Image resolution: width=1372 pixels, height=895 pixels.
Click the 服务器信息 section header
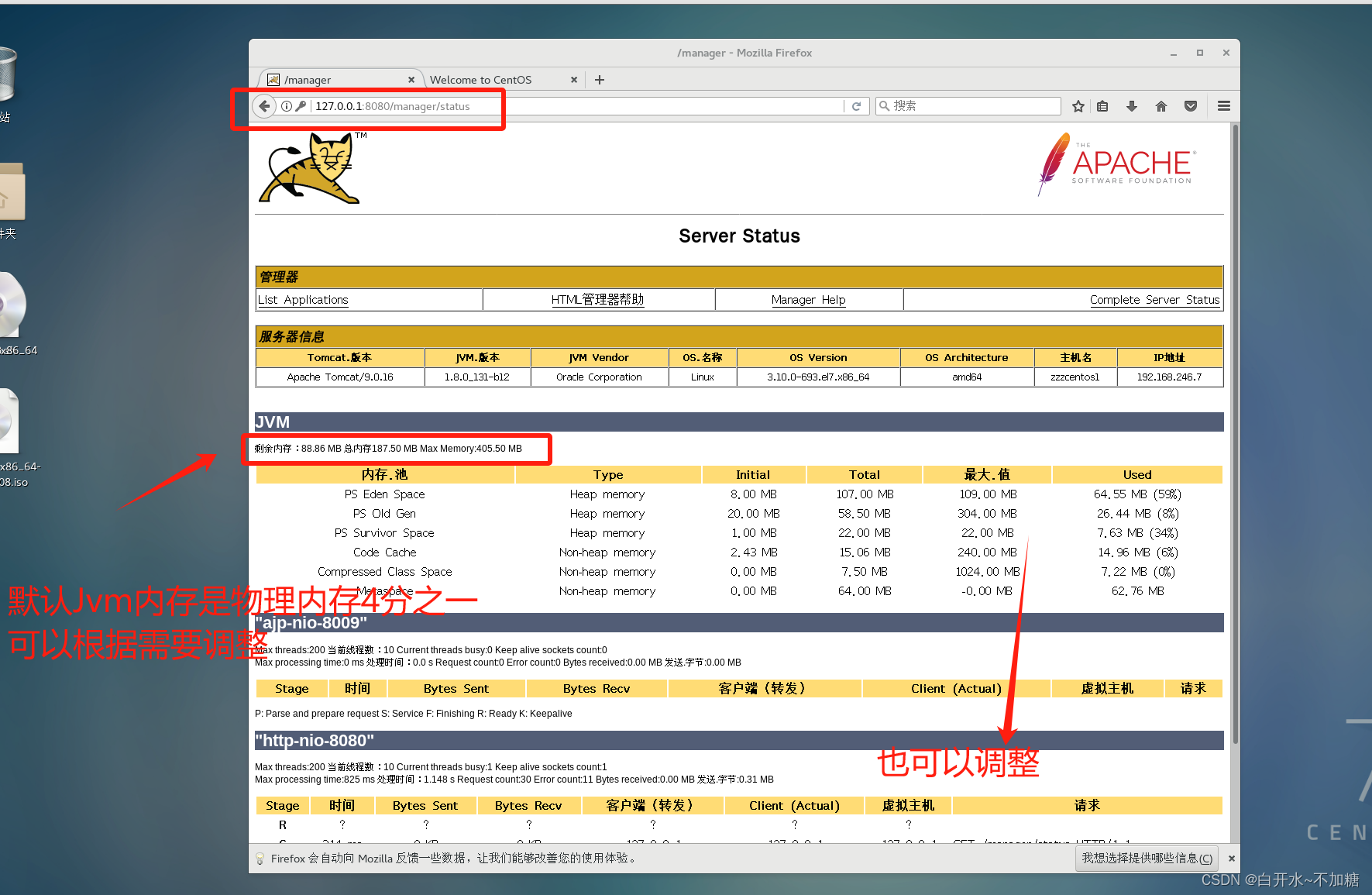coord(739,336)
